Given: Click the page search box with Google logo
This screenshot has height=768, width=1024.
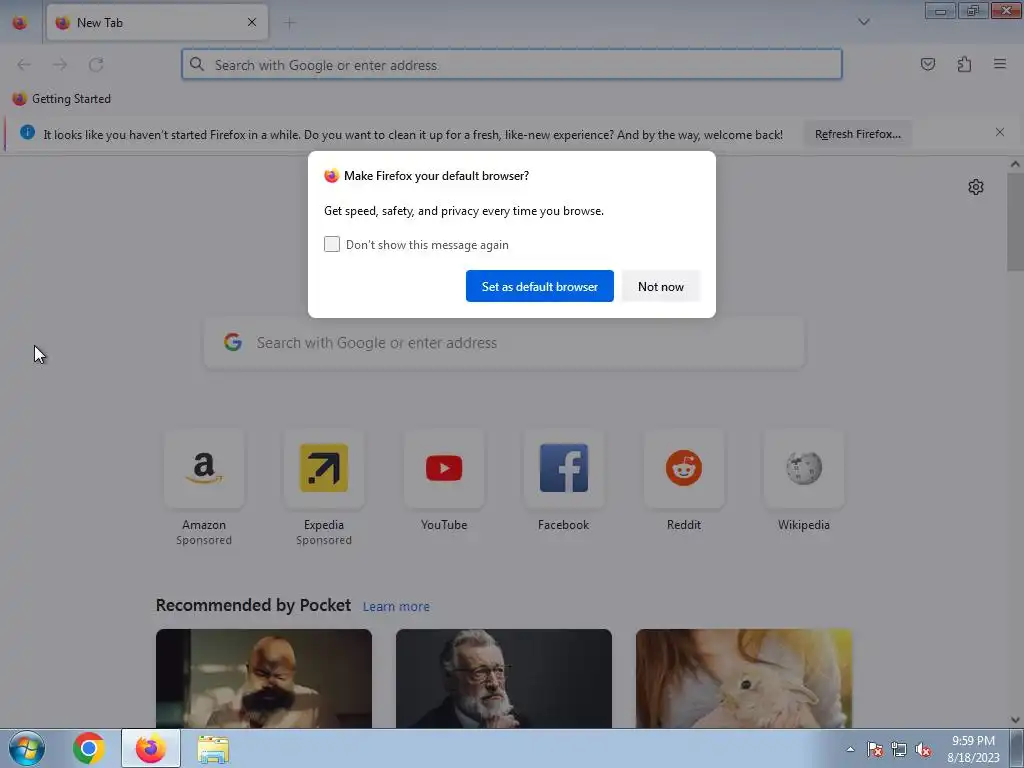Looking at the screenshot, I should pos(504,343).
